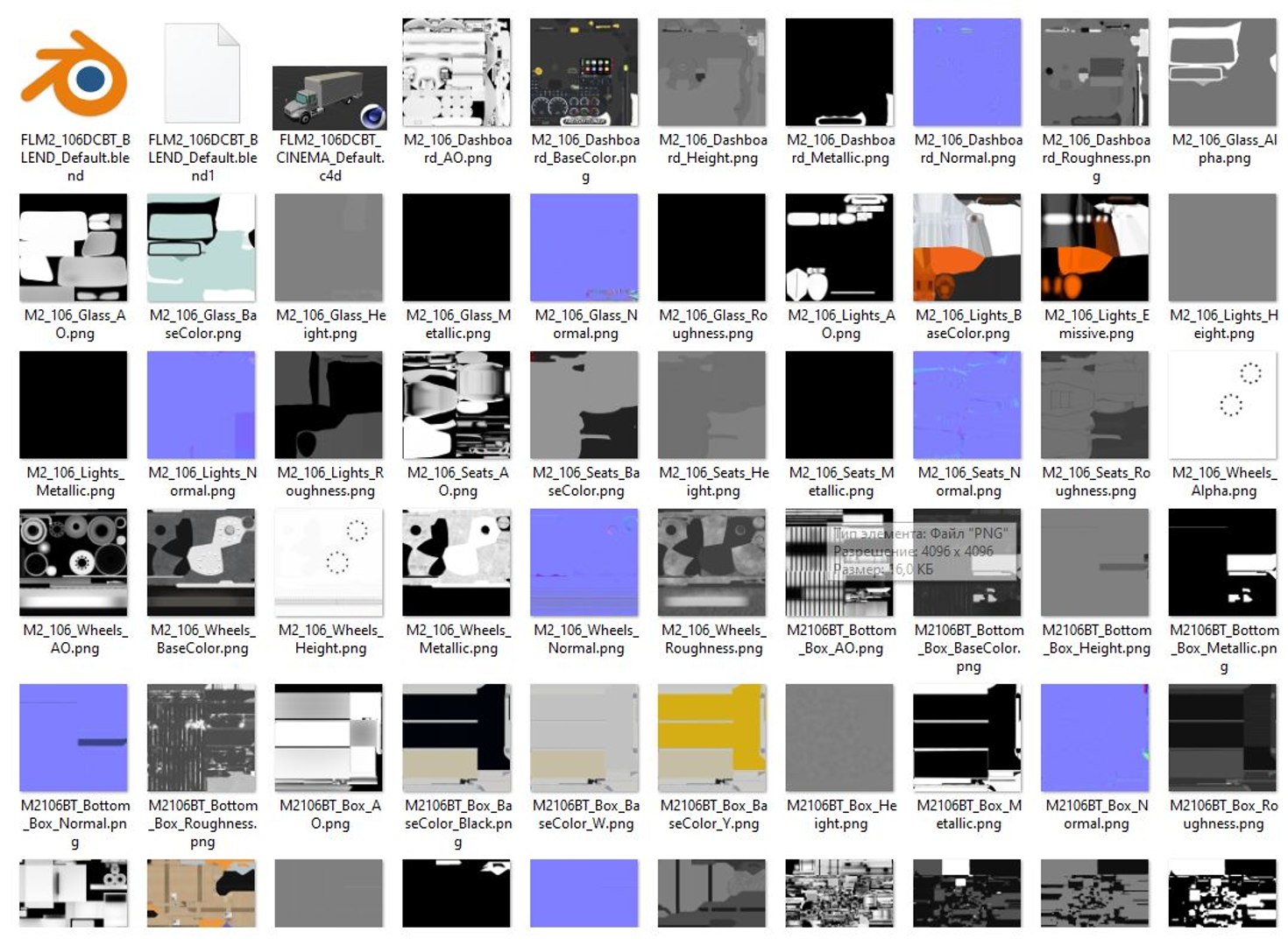Select M2_106_Dashboard_Roughness.png thumbnail
This screenshot has width=1288, height=946.
point(1095,73)
